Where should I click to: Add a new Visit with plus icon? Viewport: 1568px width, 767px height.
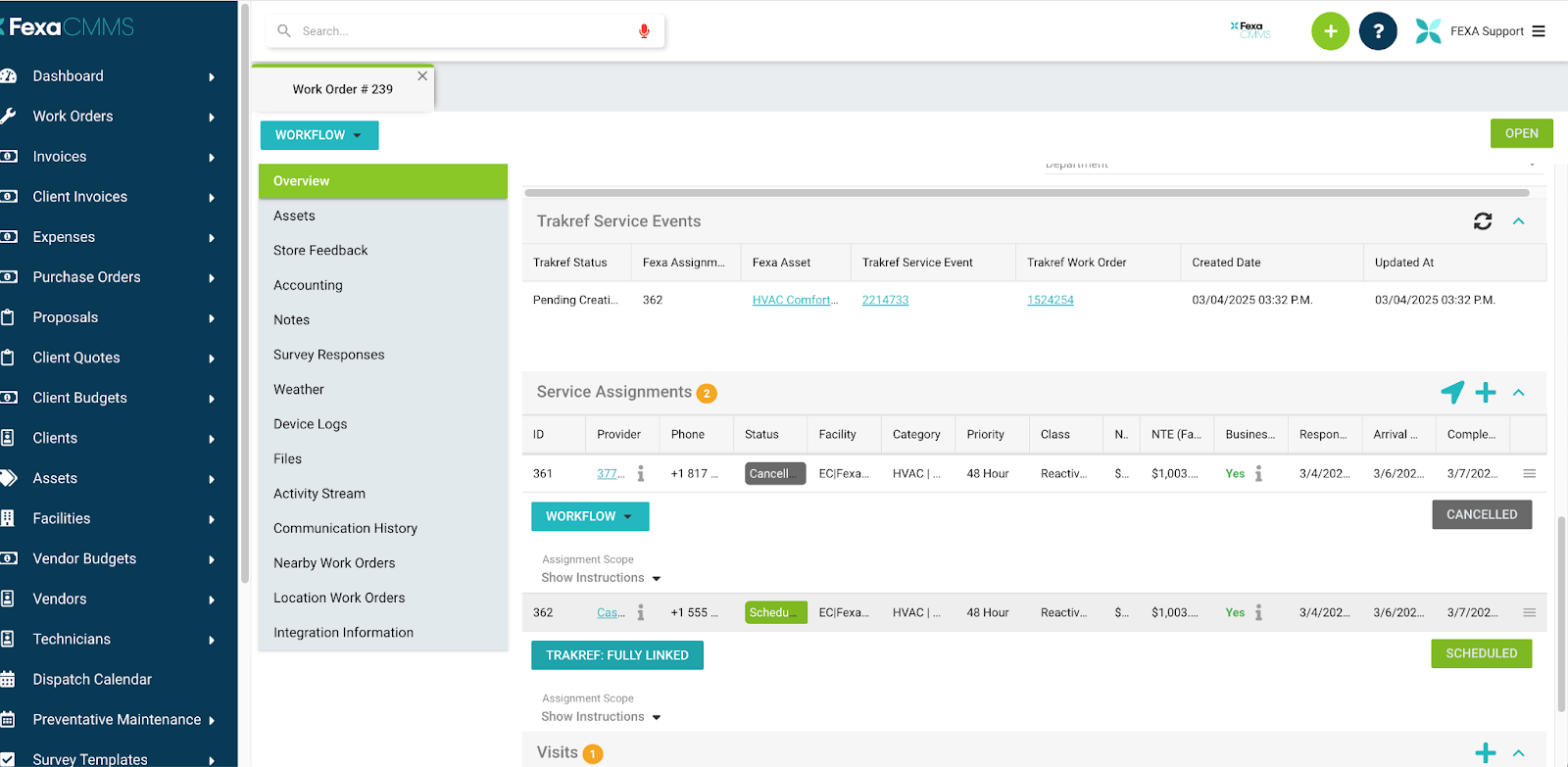point(1486,752)
